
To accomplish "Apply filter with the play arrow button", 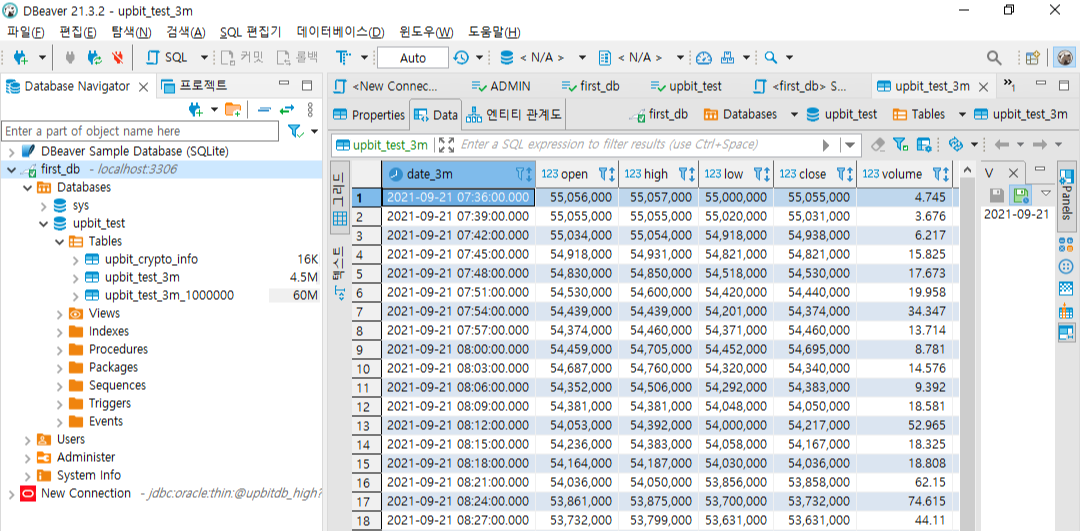I will (827, 145).
